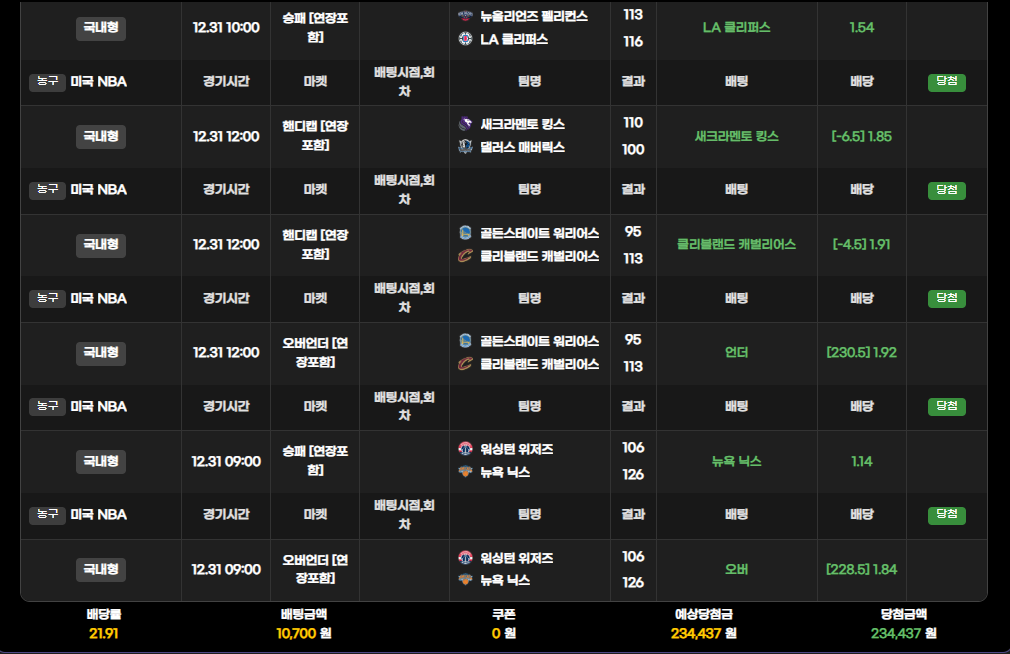Click Cleveland Cavaliers logo in 언더 230.5 row
The width and height of the screenshot is (1010, 654).
point(465,364)
